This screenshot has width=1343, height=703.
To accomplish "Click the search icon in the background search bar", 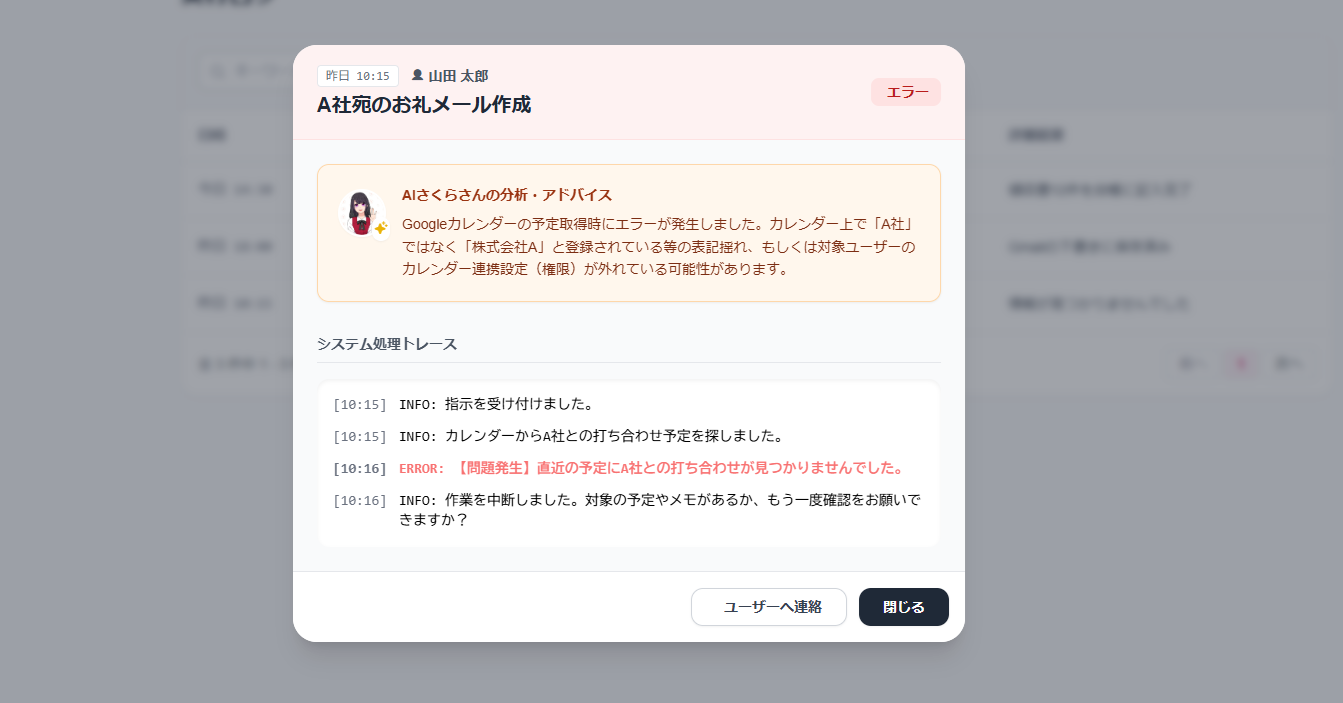I will [217, 70].
